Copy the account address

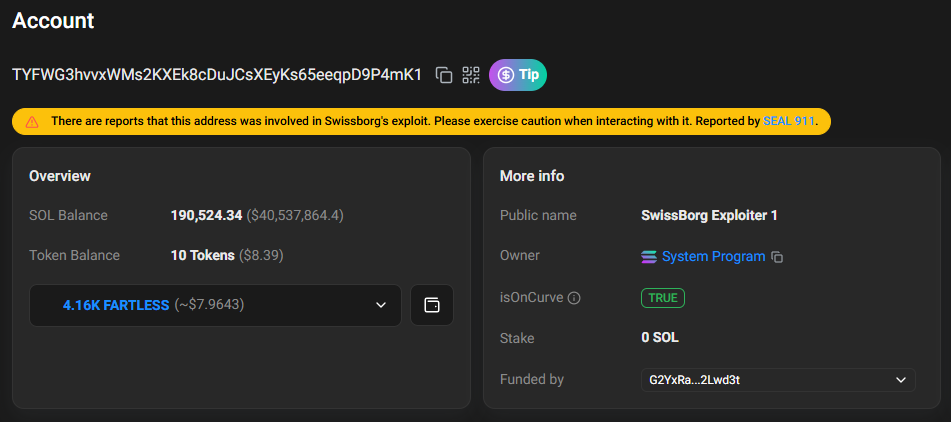tap(444, 75)
